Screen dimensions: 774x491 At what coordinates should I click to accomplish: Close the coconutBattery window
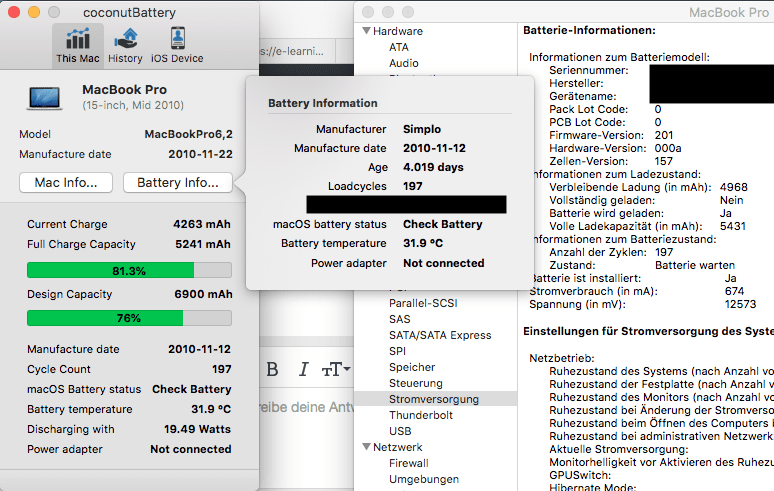[x=14, y=12]
